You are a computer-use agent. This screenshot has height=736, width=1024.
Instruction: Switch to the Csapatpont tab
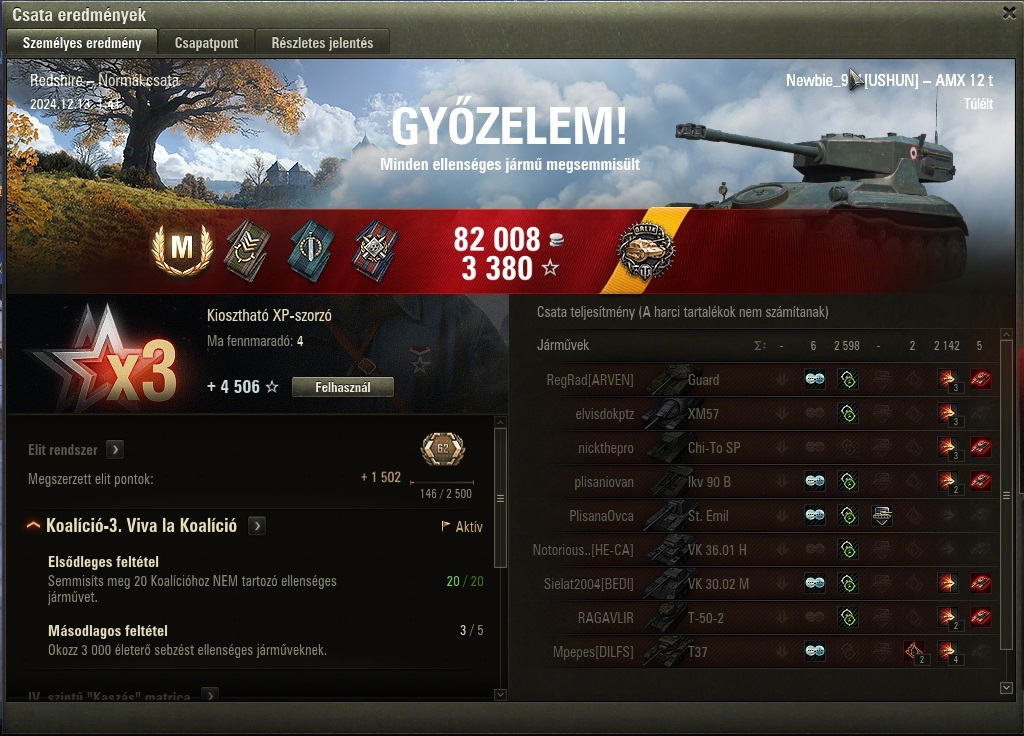[x=206, y=43]
